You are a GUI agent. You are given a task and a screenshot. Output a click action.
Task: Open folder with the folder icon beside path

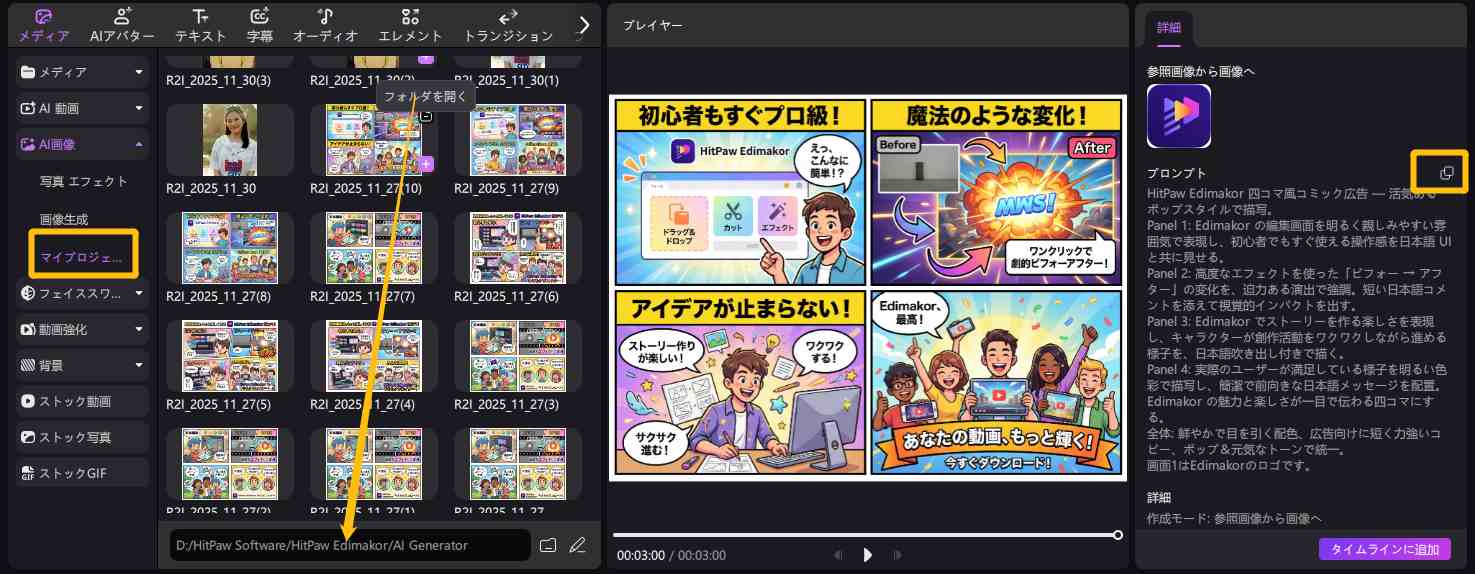(547, 545)
